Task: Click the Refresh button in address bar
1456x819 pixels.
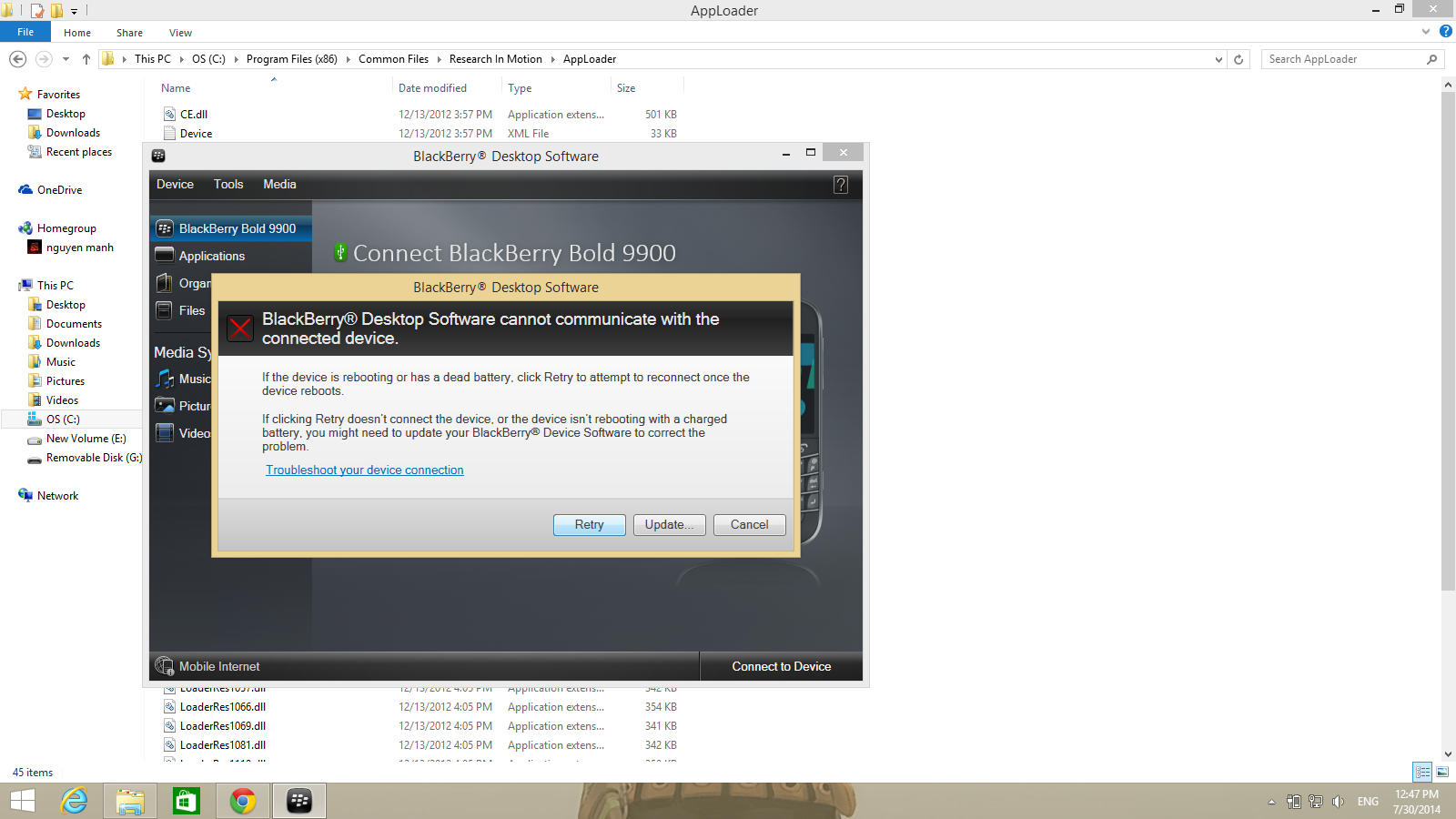Action: tap(1239, 59)
